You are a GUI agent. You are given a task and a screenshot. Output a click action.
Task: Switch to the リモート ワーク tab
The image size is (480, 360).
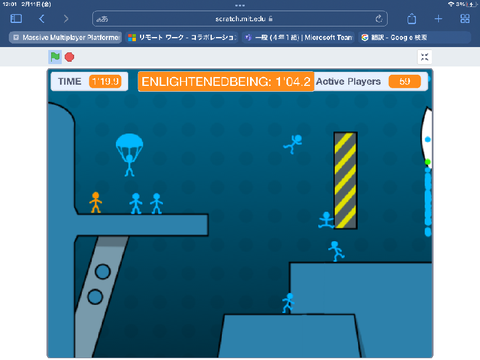point(182,37)
